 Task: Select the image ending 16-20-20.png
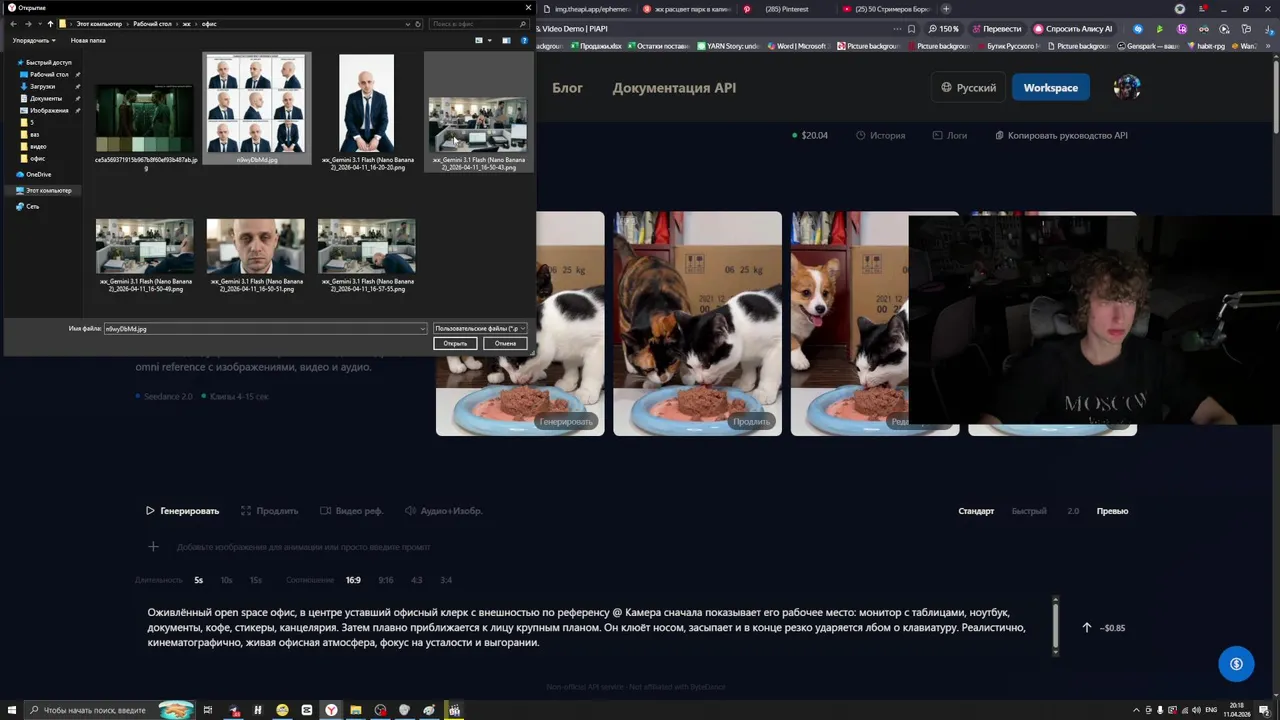pyautogui.click(x=366, y=110)
